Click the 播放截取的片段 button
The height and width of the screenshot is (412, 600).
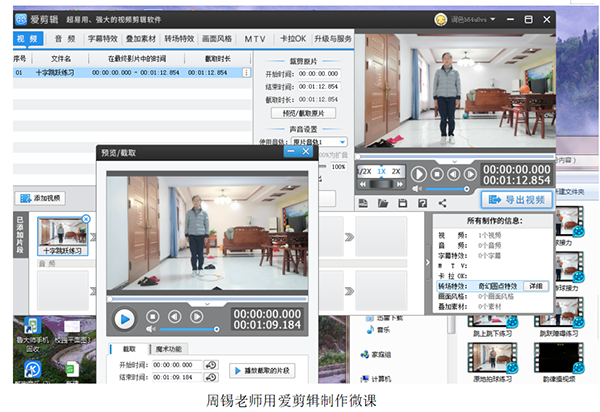262,371
